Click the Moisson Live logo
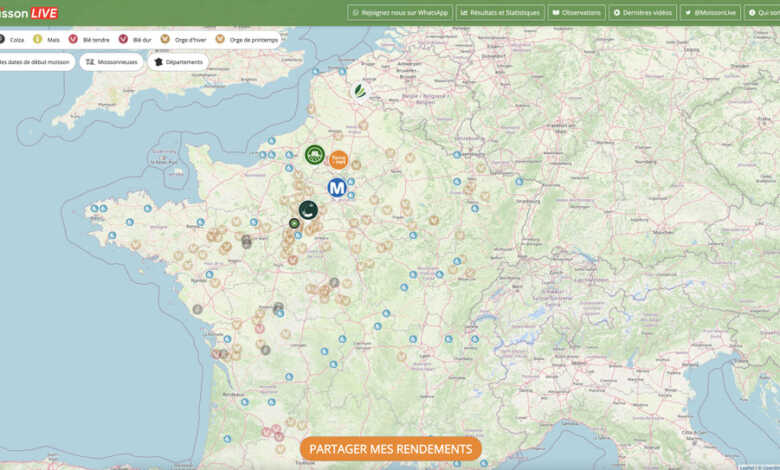780x470 pixels. pyautogui.click(x=30, y=13)
